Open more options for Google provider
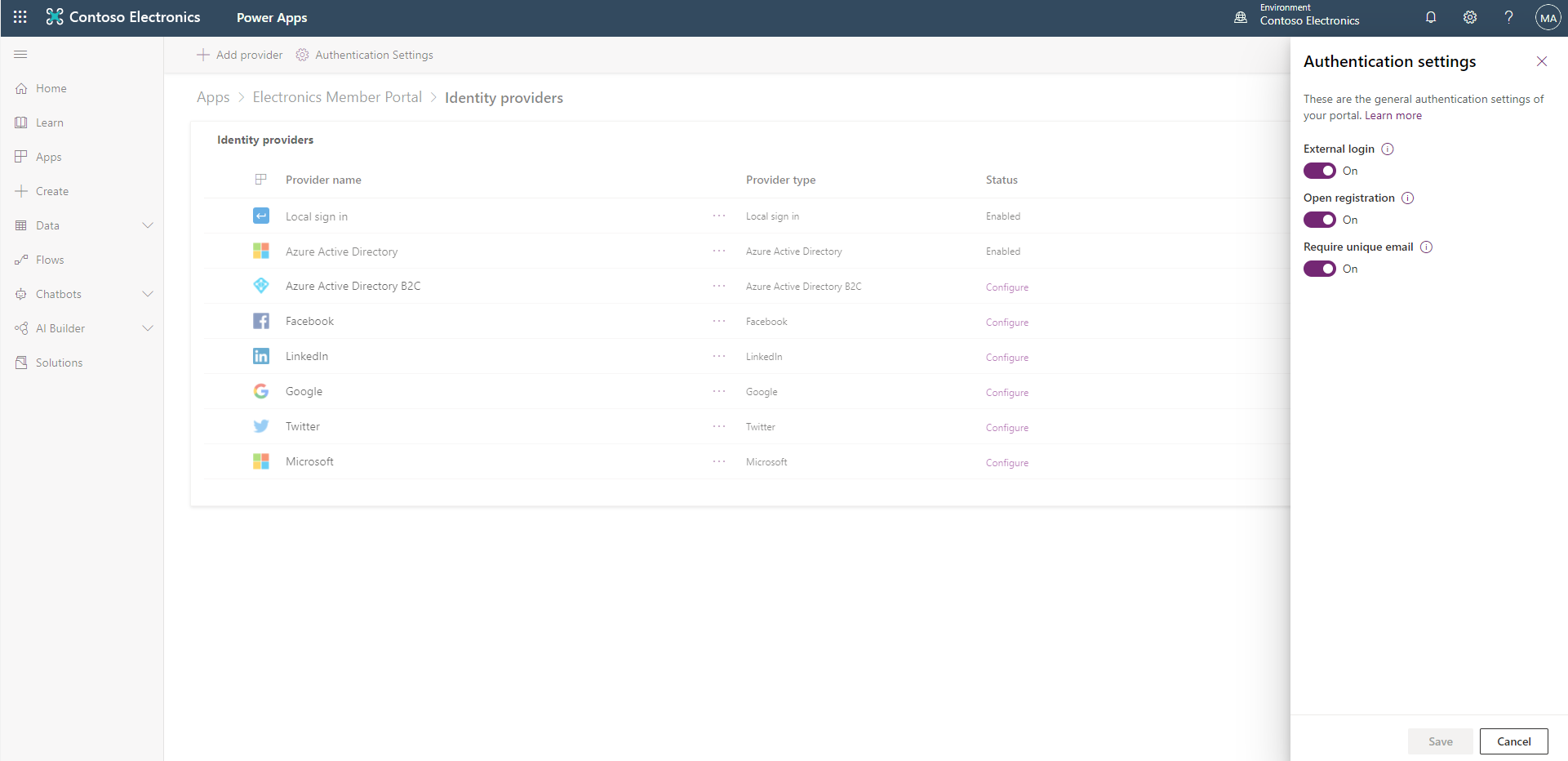Viewport: 1568px width, 761px height. (718, 391)
